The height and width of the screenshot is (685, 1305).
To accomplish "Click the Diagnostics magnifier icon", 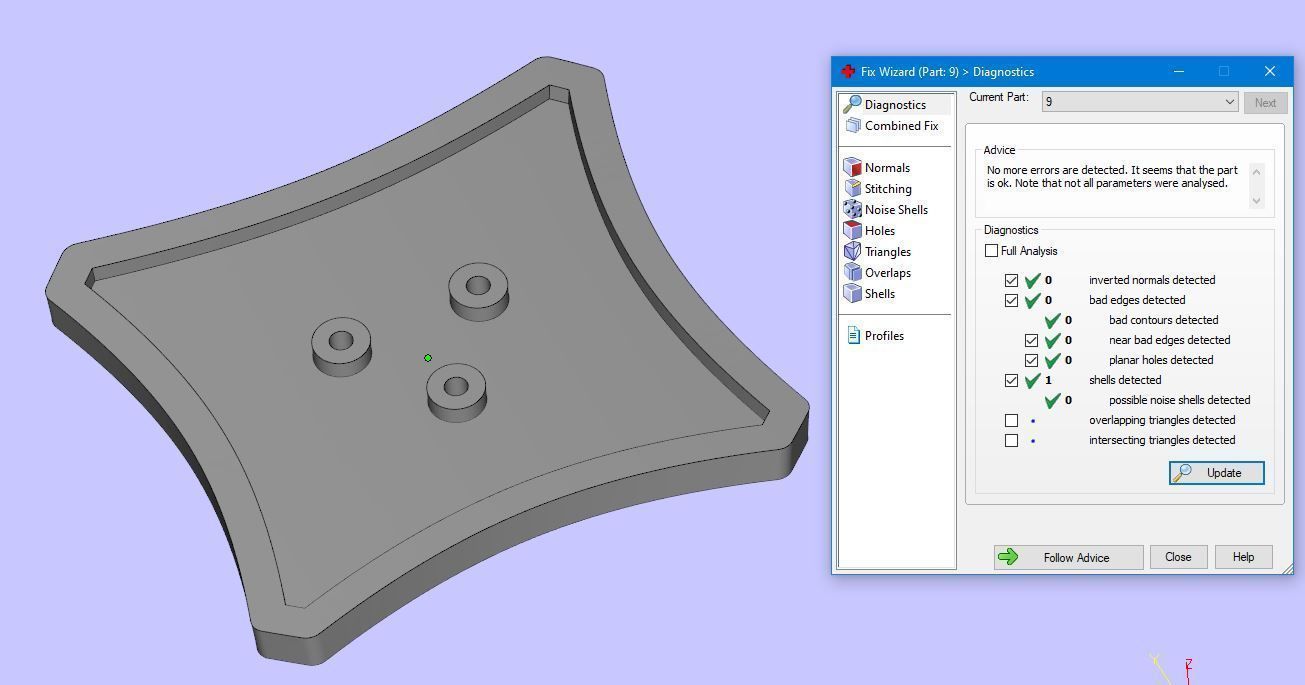I will (x=852, y=105).
